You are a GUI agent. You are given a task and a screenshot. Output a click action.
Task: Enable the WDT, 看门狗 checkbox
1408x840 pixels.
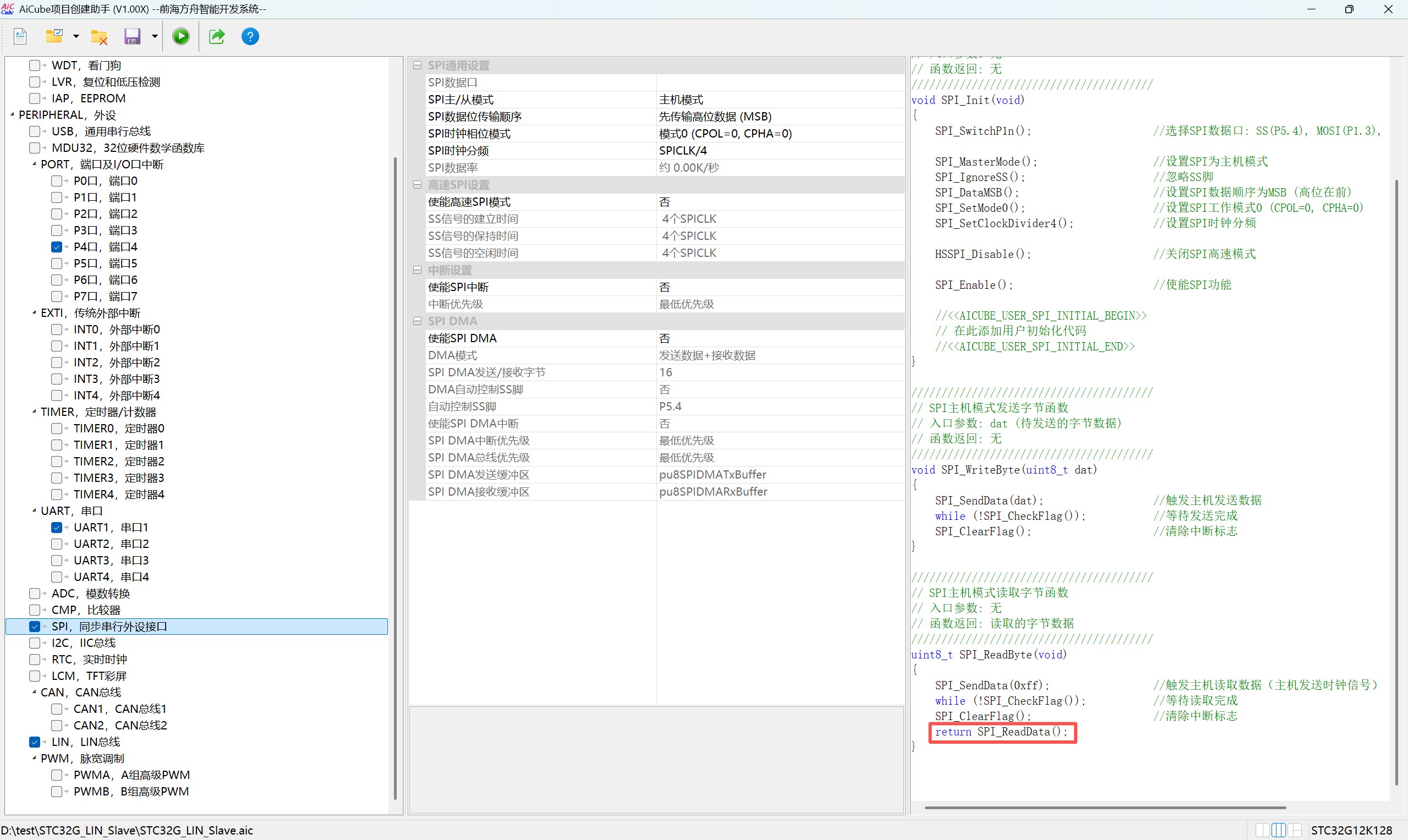tap(35, 65)
